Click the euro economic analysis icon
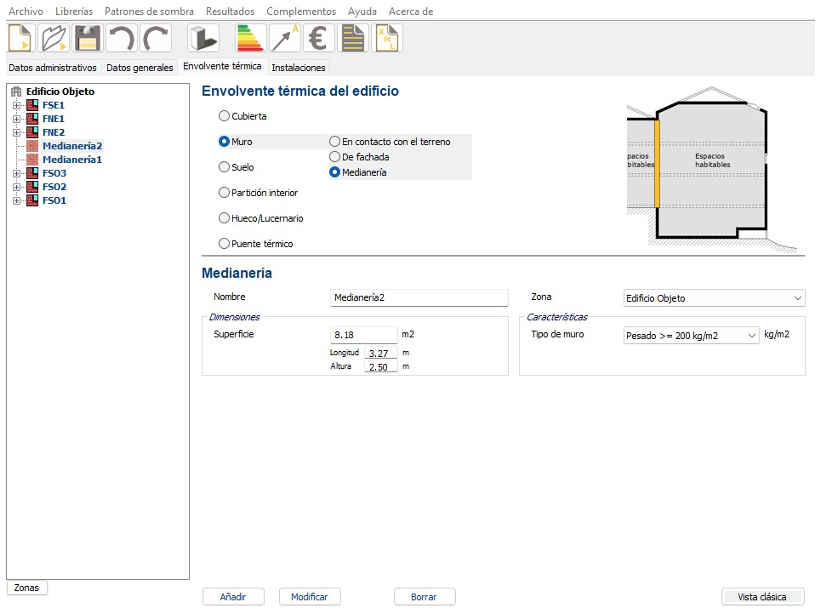This screenshot has height=613, width=820. point(318,39)
